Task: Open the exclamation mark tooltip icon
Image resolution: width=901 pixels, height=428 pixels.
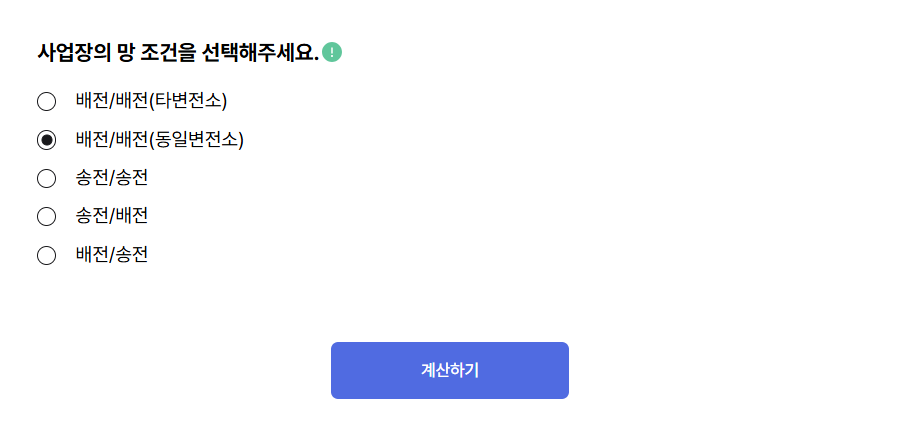Action: click(332, 52)
